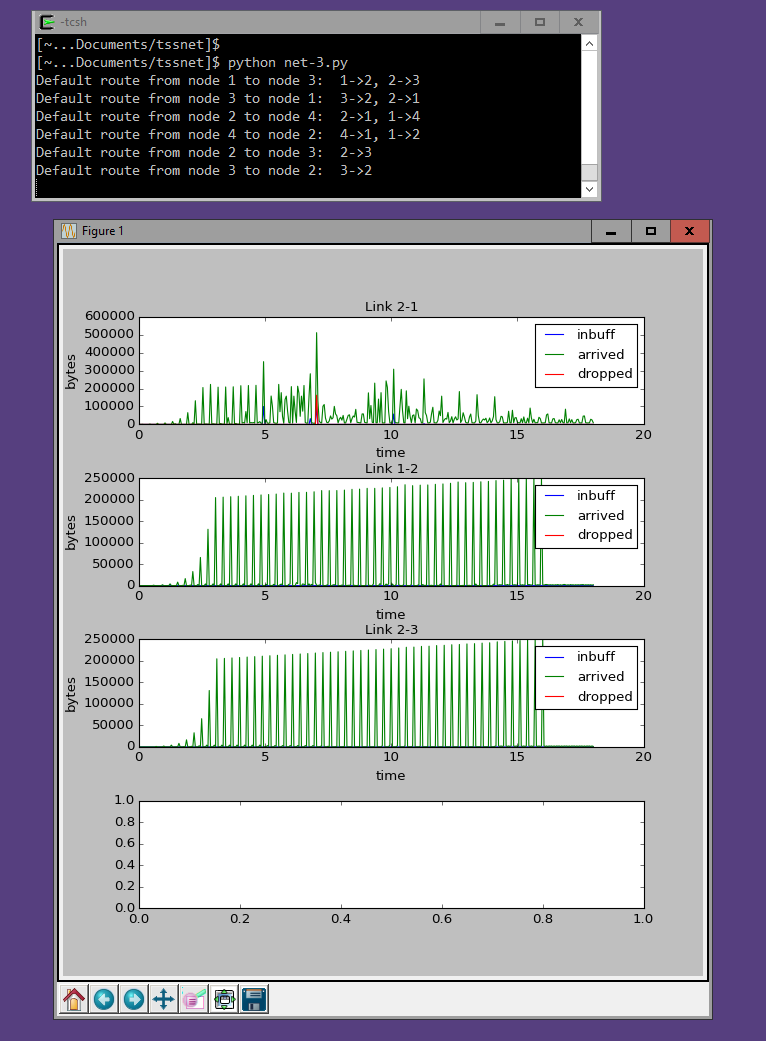Open Configure subplots tool
Screen dimensions: 766x1041
tap(224, 999)
